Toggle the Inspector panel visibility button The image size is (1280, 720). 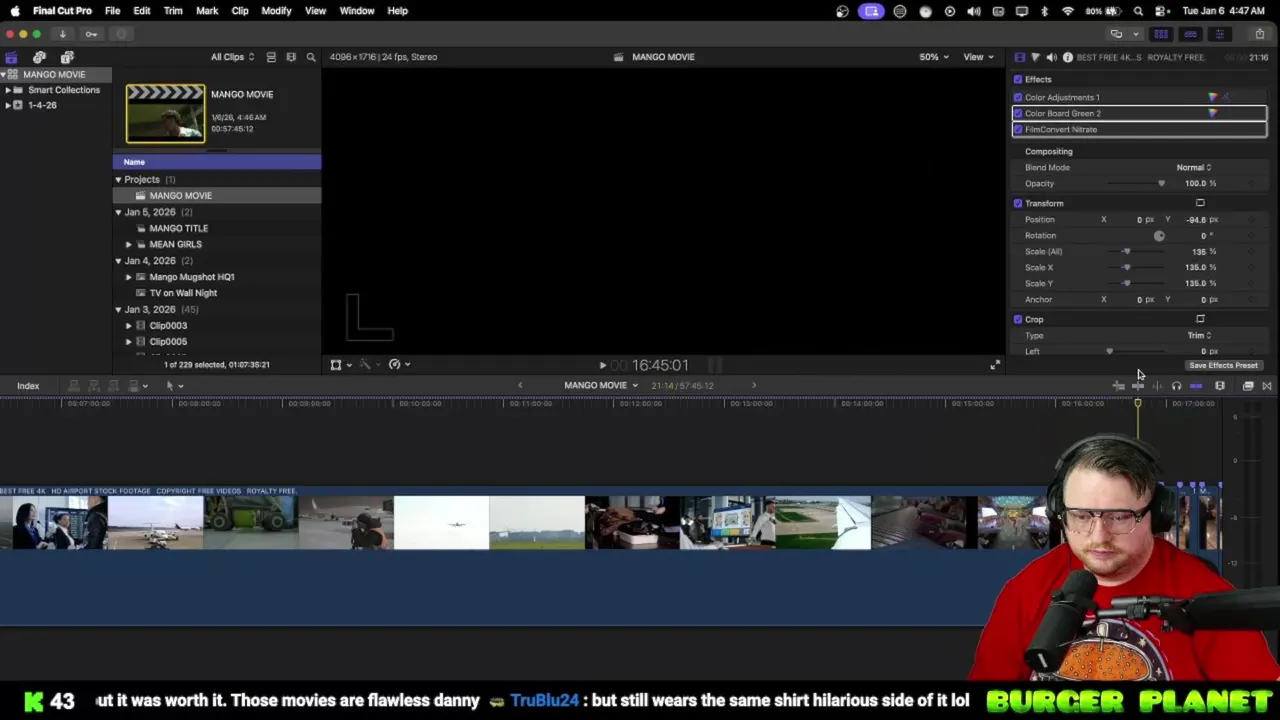(x=1219, y=34)
